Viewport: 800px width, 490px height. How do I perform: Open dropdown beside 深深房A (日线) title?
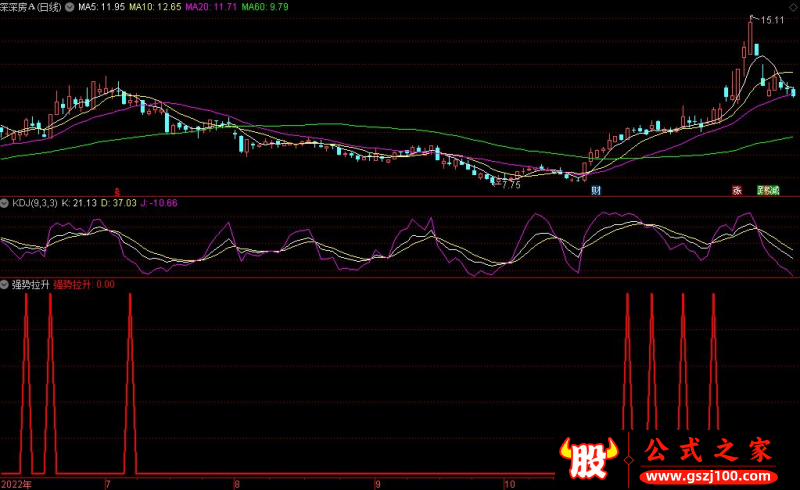(69, 6)
